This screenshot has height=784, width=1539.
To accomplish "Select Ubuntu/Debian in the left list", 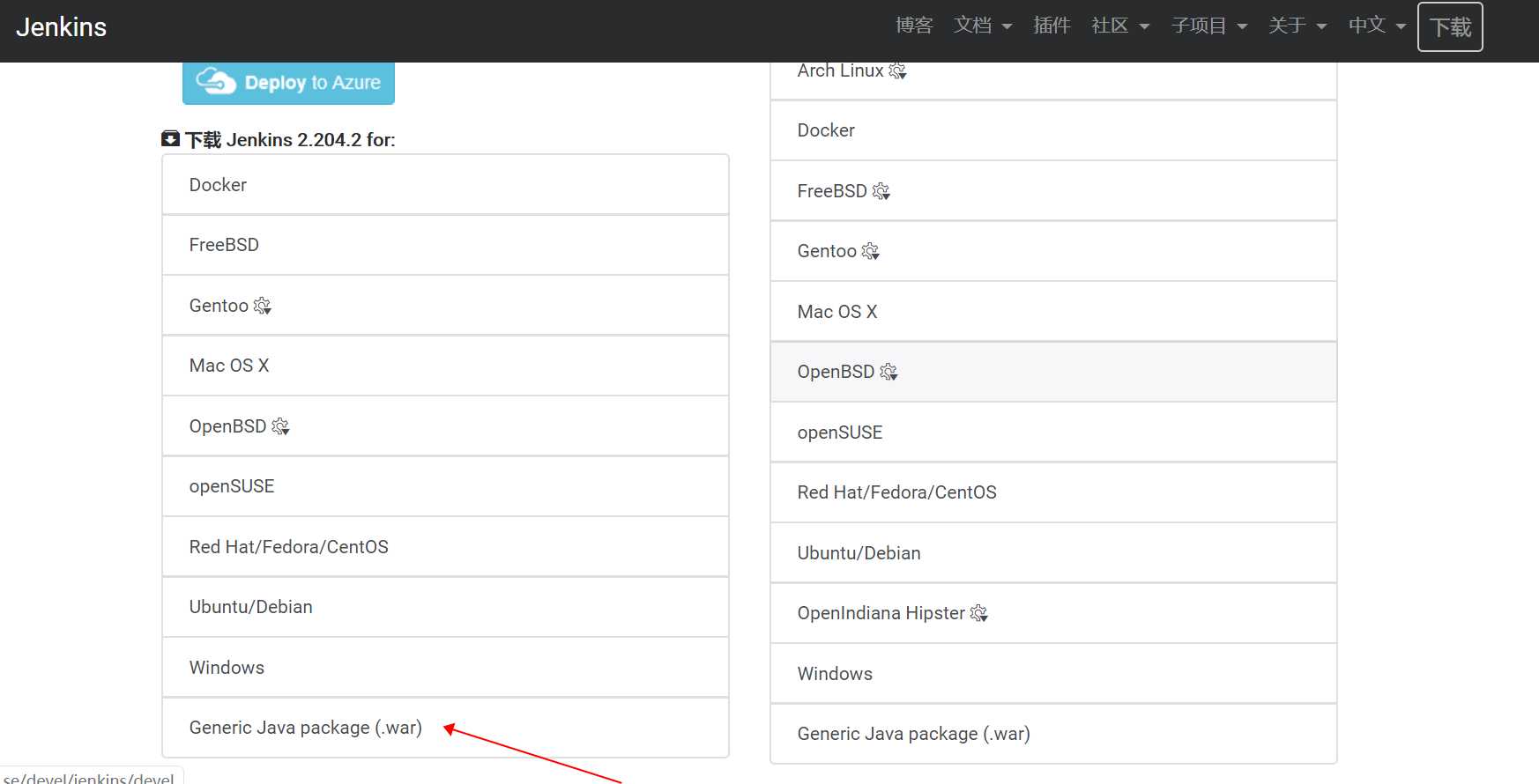I will coord(445,607).
